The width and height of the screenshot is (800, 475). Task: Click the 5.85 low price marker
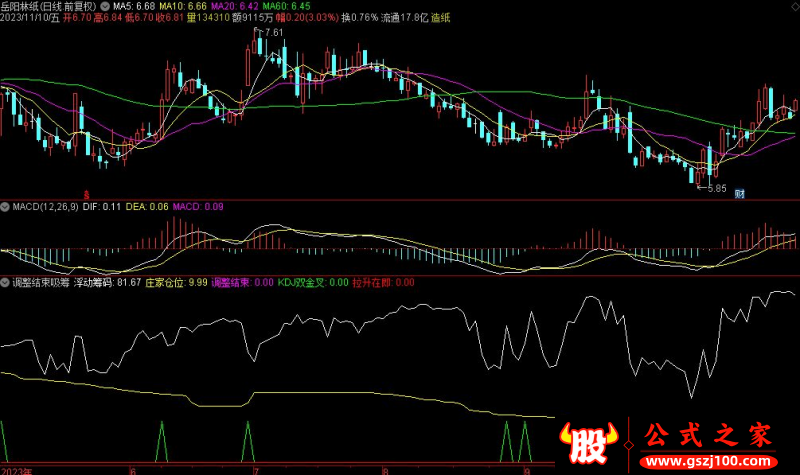[x=711, y=187]
